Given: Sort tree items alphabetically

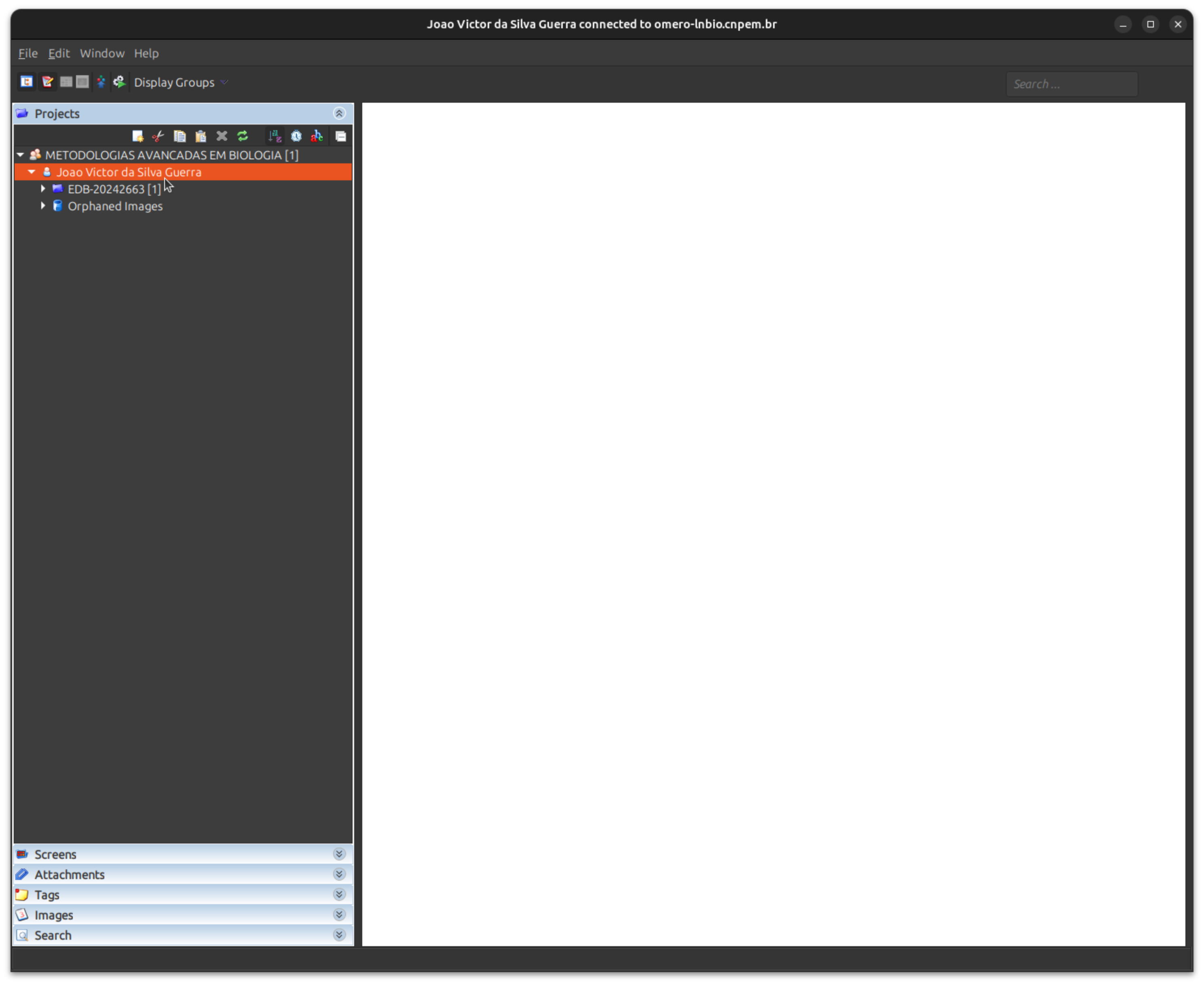Looking at the screenshot, I should click(x=275, y=135).
